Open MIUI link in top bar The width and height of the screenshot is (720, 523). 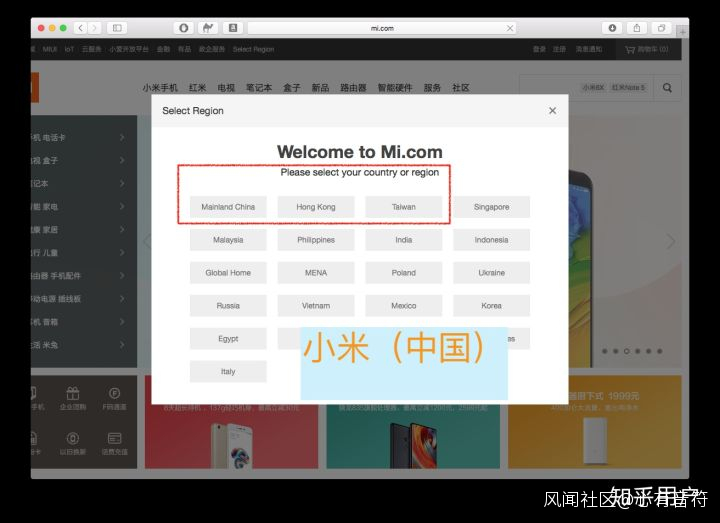(x=50, y=49)
